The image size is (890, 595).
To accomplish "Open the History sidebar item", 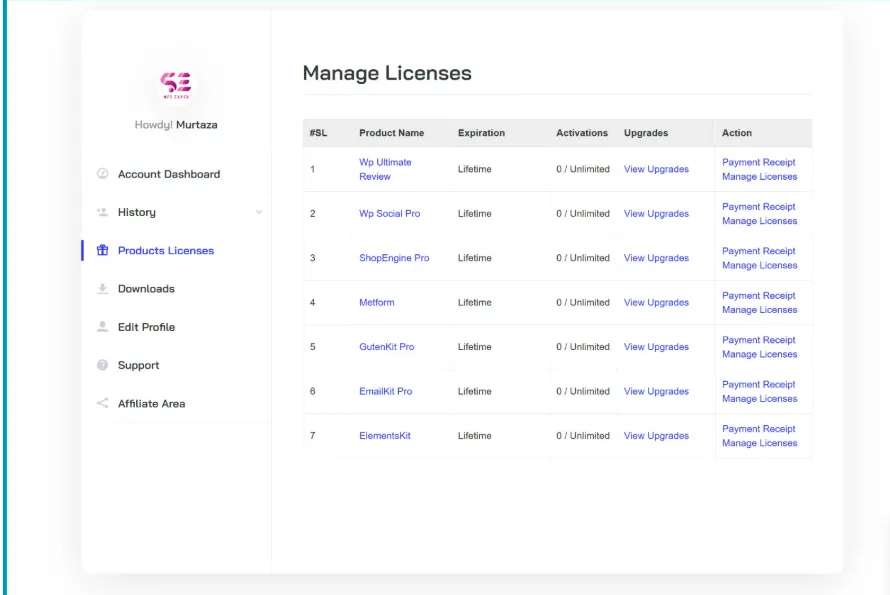I will click(137, 212).
